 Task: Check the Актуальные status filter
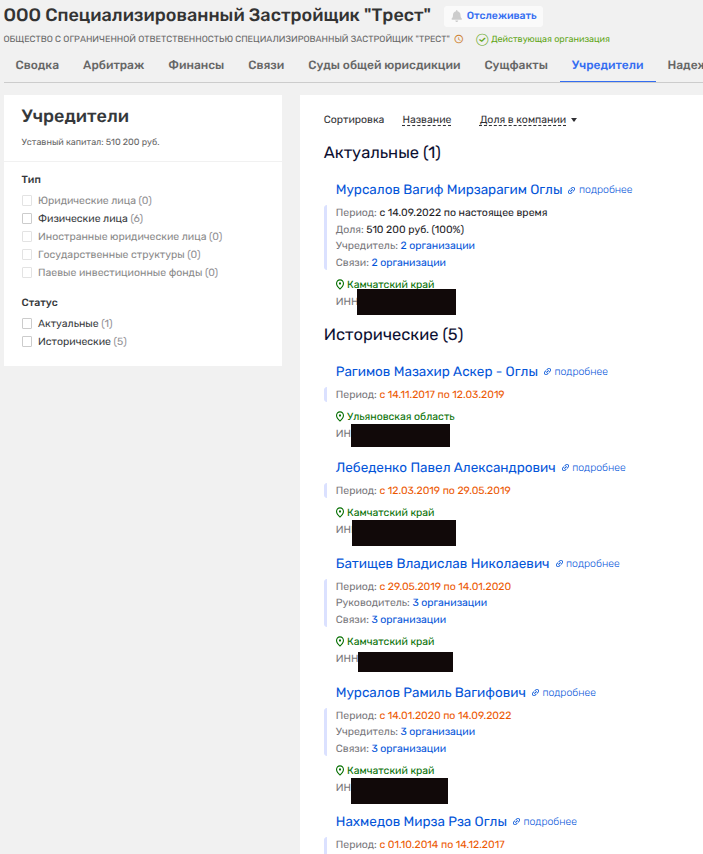pos(28,324)
